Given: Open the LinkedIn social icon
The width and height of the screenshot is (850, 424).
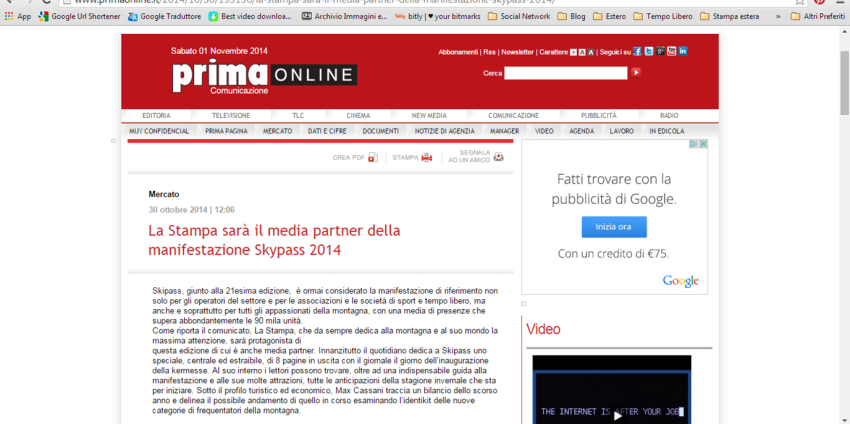Looking at the screenshot, I should pos(683,52).
